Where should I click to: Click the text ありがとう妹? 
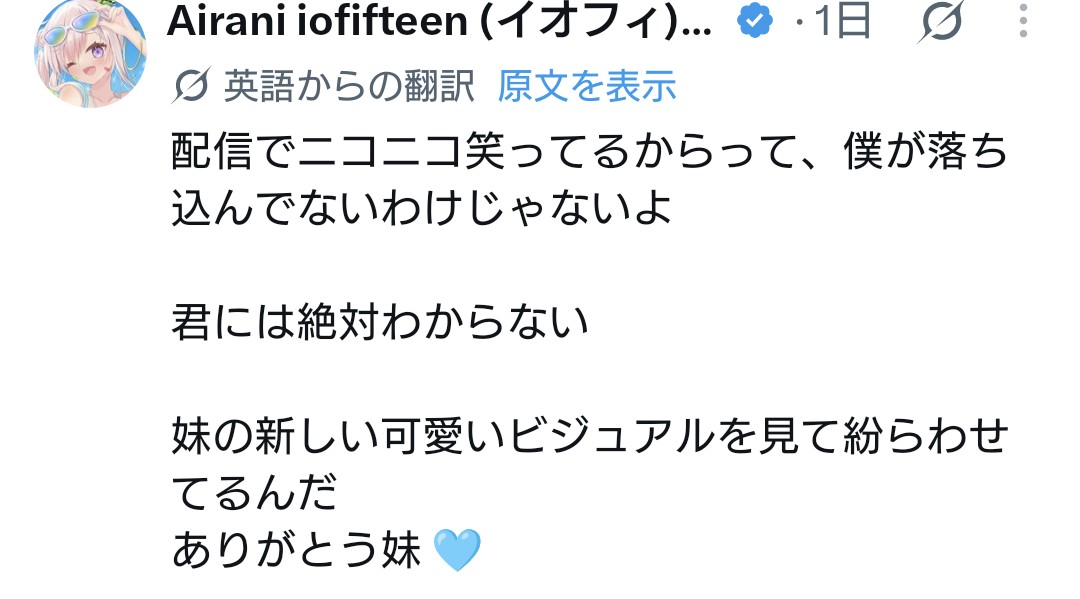point(296,550)
